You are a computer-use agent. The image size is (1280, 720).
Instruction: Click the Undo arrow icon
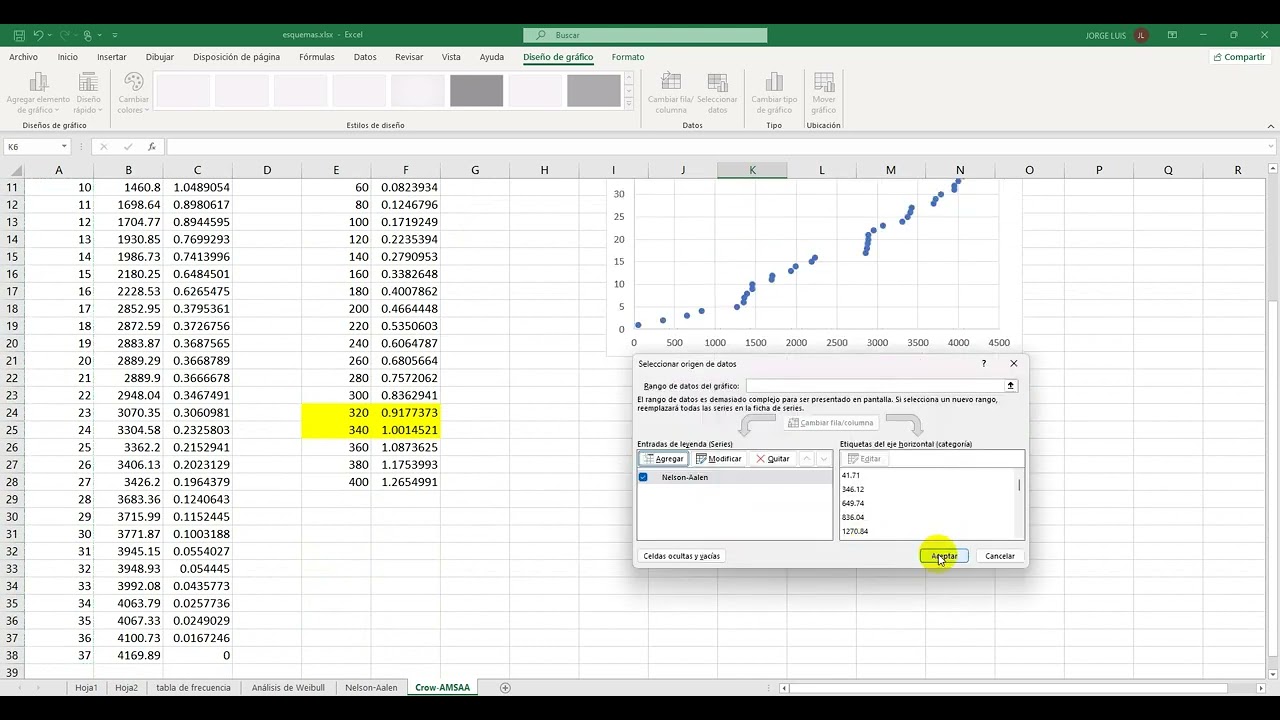click(x=38, y=35)
